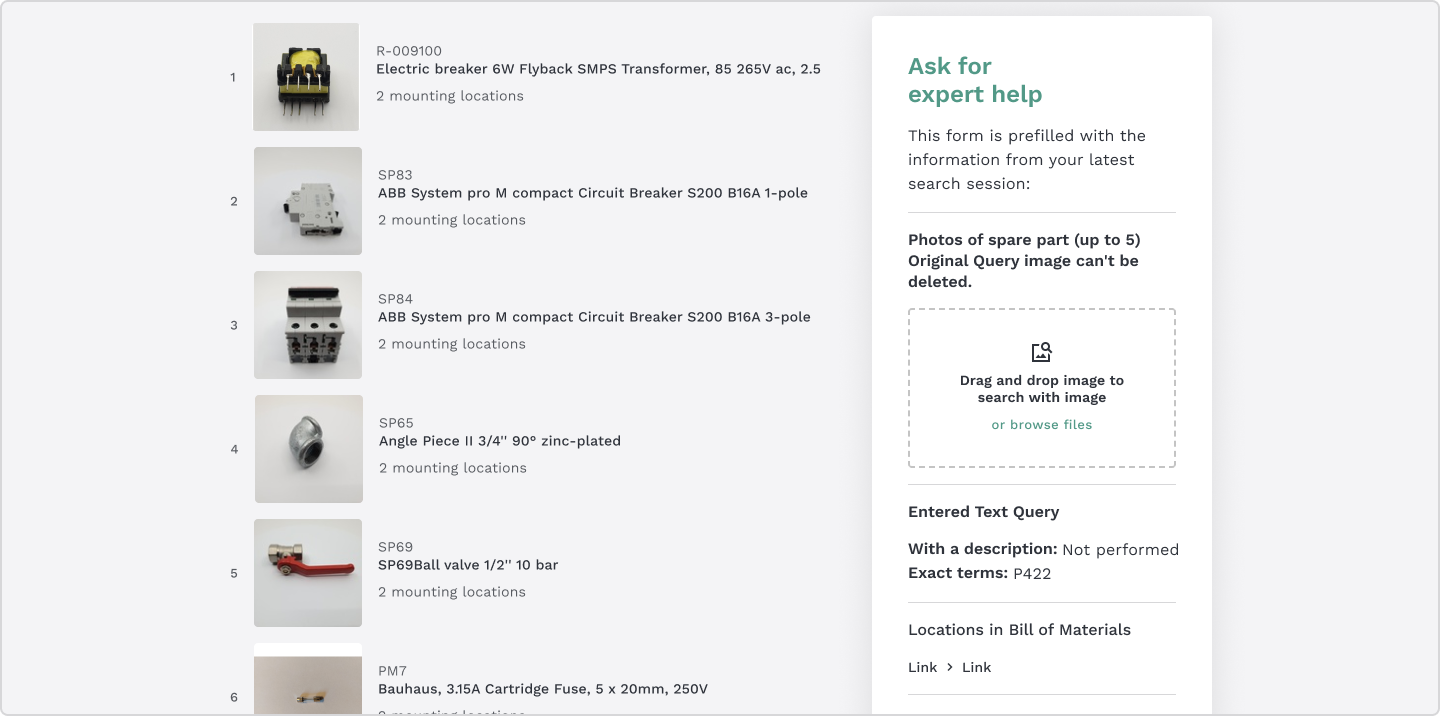This screenshot has width=1440, height=716.
Task: Open the ABB 1-pole circuit breaker thumbnail
Action: coord(308,201)
